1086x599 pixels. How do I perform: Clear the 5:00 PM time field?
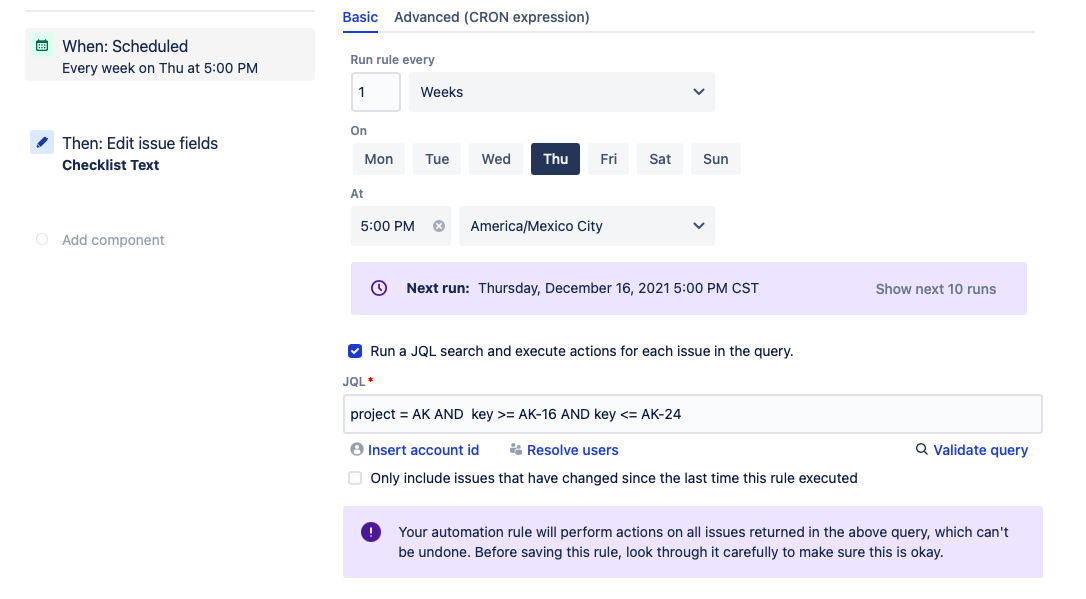(438, 226)
